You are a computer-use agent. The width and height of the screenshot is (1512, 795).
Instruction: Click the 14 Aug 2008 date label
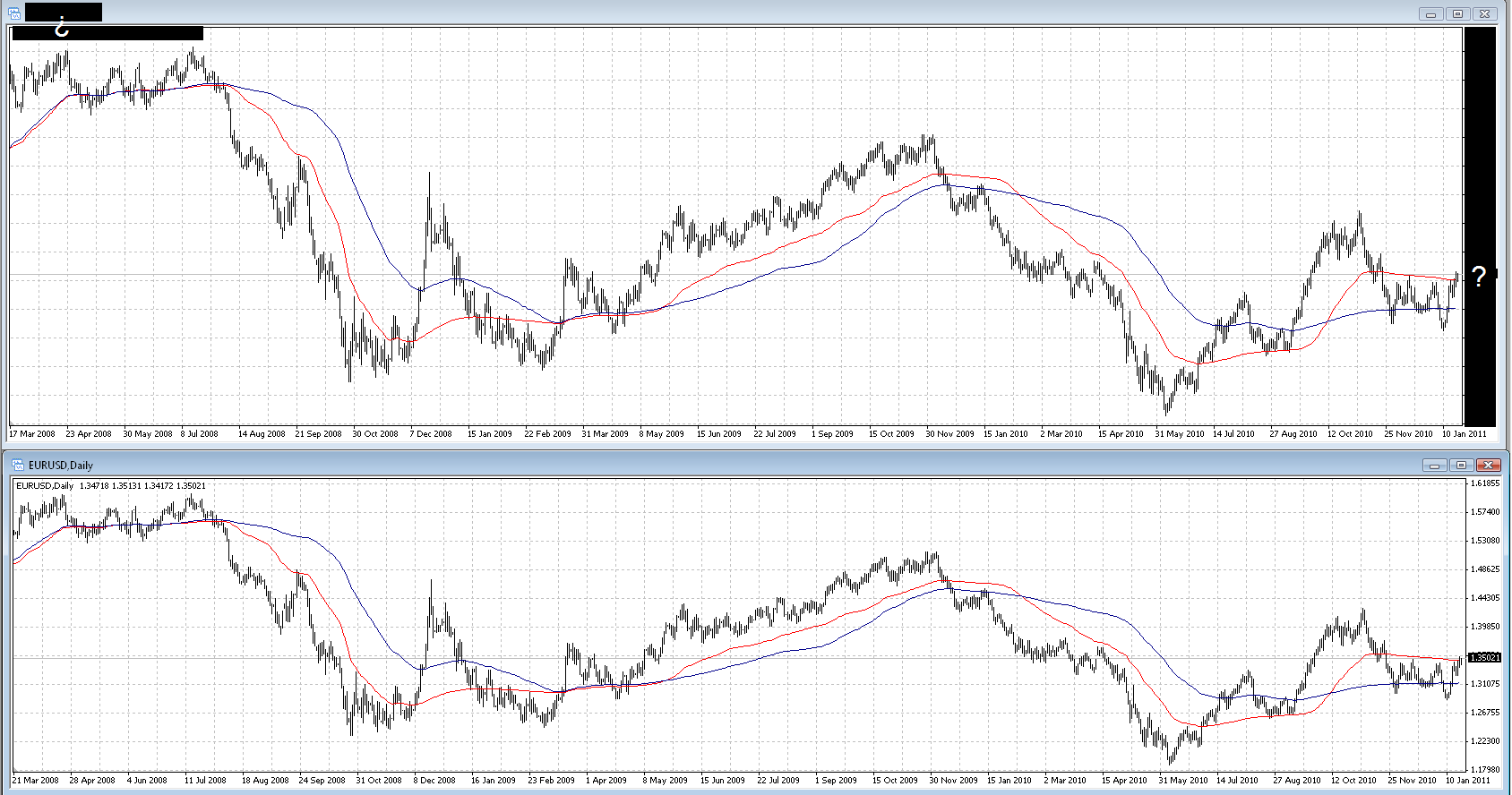click(x=262, y=434)
